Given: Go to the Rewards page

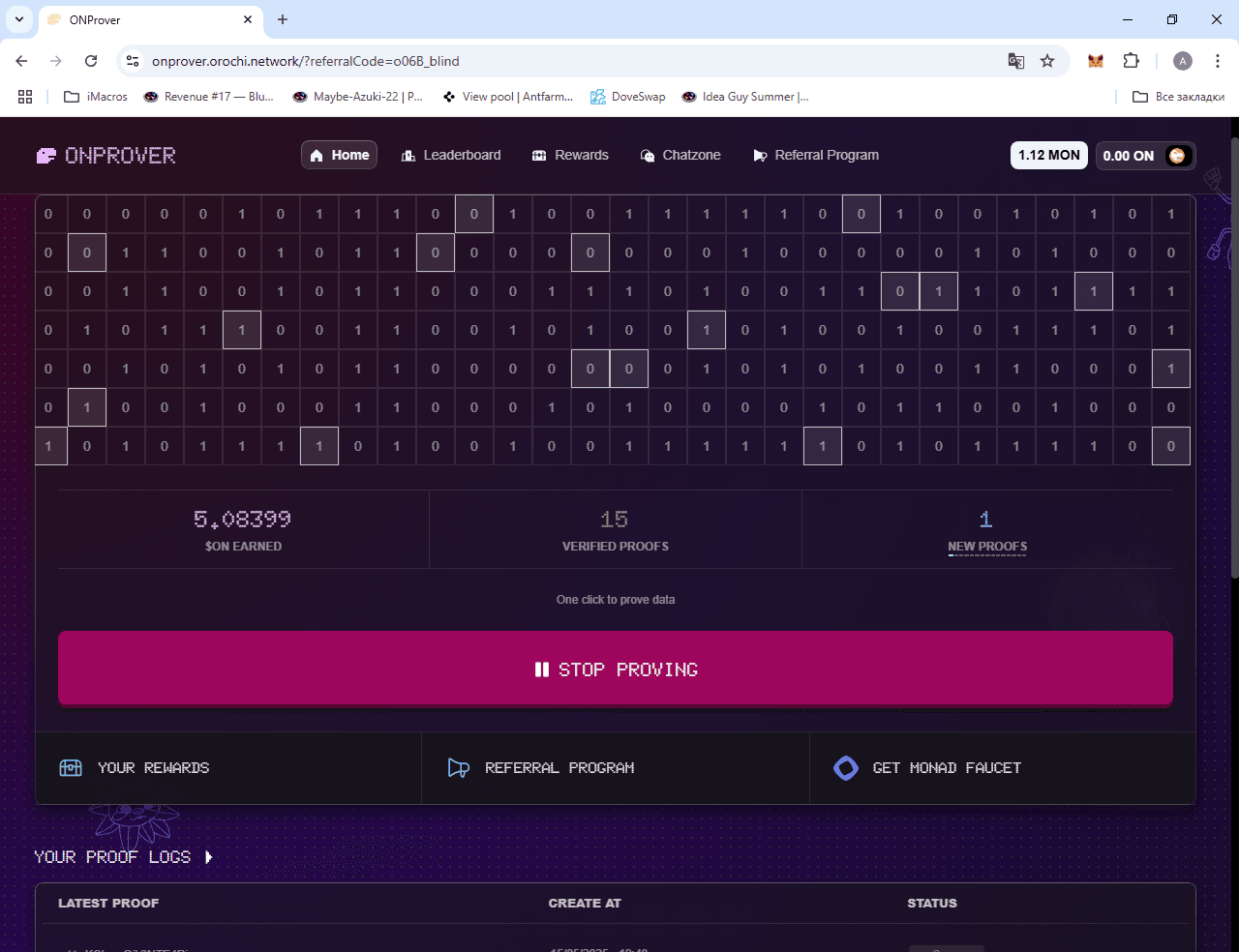Looking at the screenshot, I should coord(570,155).
